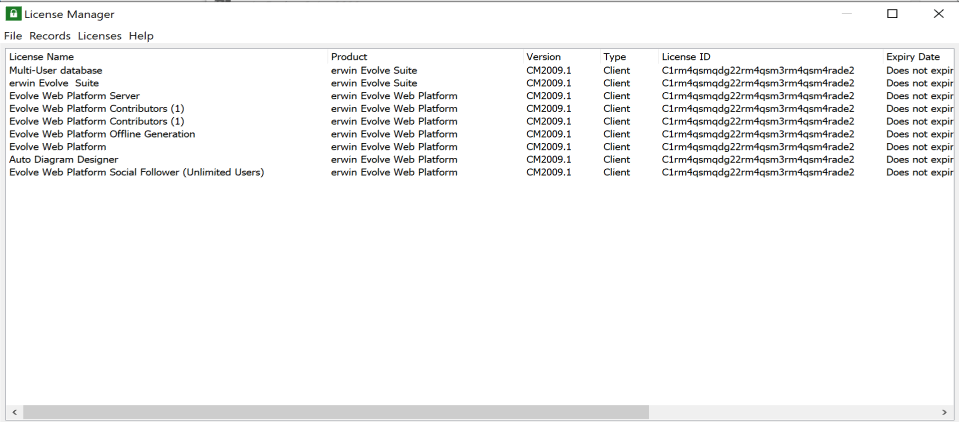Minimize the License Manager window

click(x=846, y=13)
